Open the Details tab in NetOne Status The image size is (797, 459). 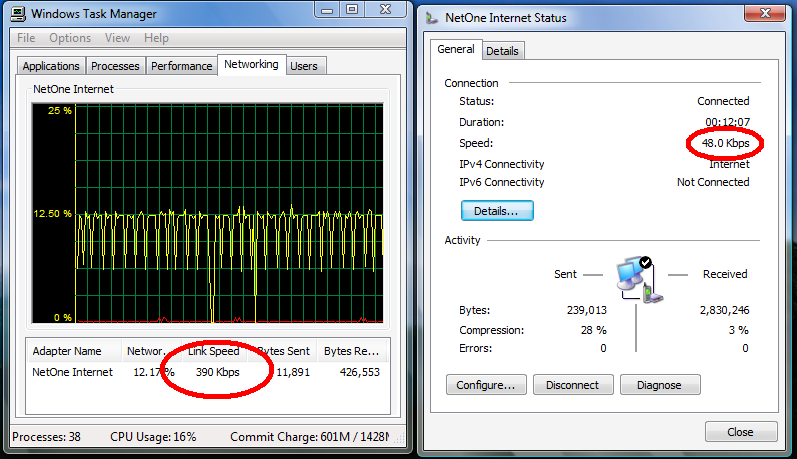point(502,51)
